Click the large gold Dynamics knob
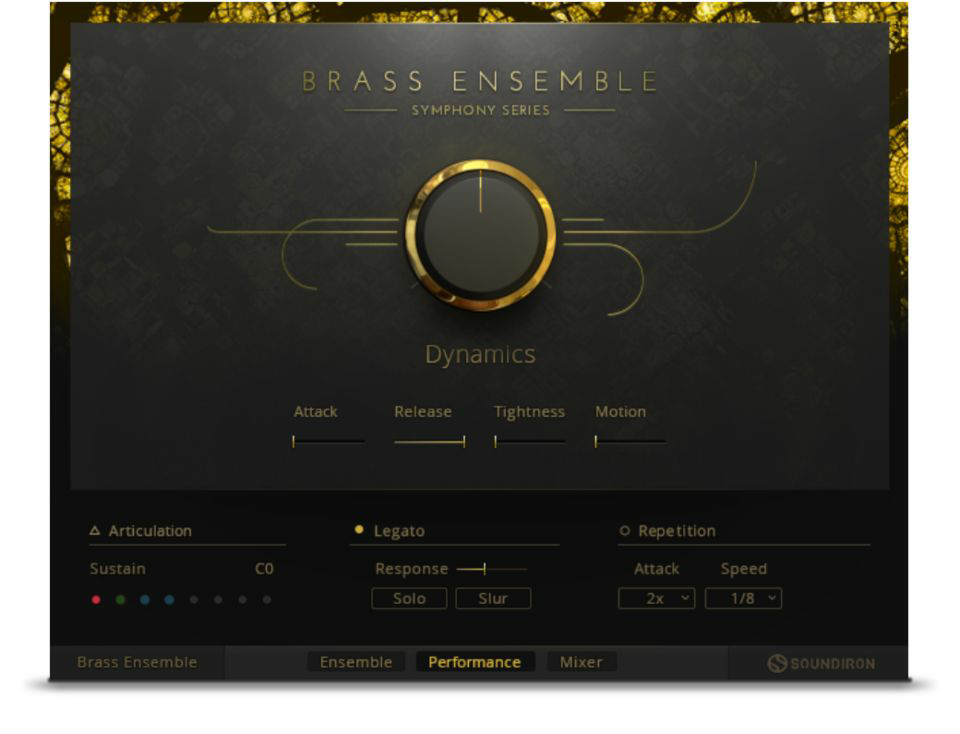Image resolution: width=960 pixels, height=734 pixels. click(481, 236)
